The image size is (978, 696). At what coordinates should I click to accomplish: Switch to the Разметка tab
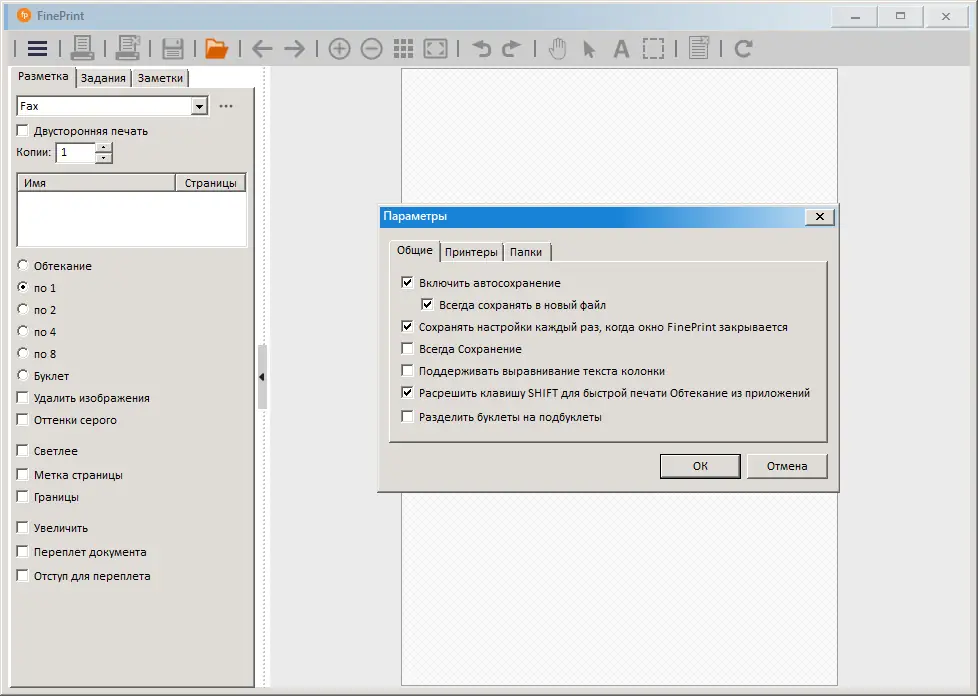(43, 77)
